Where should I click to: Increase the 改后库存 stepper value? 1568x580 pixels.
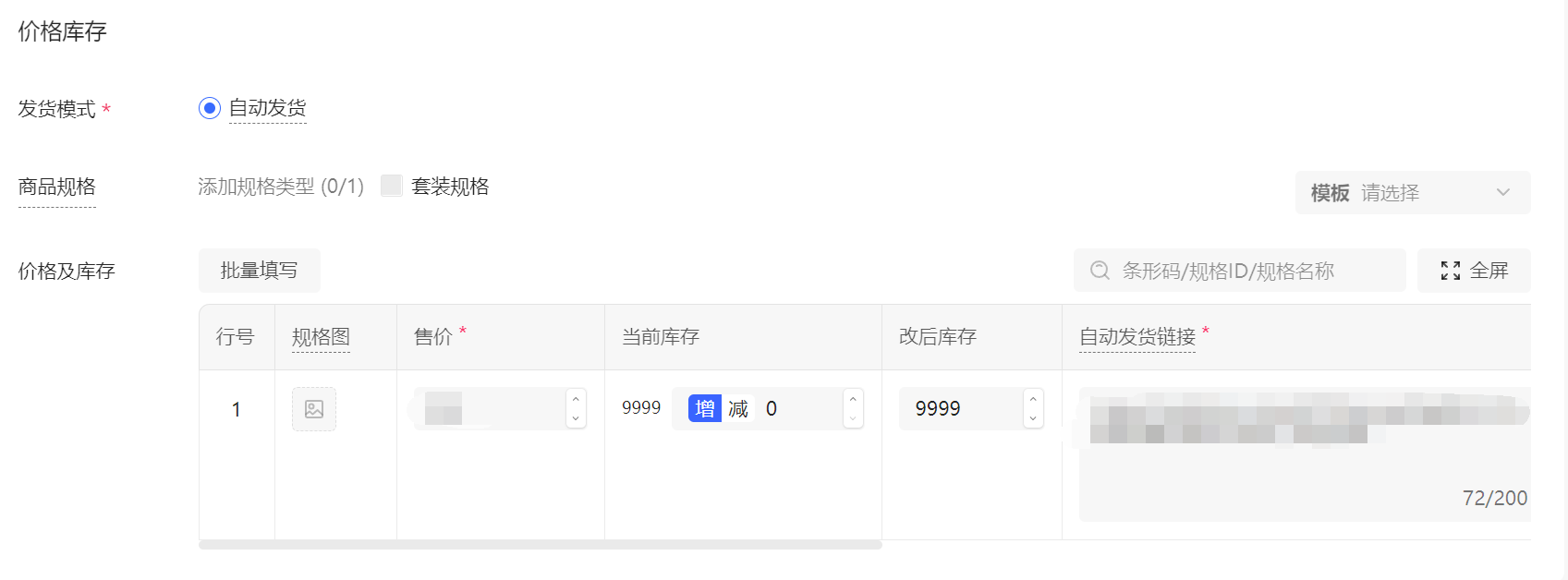(1033, 399)
